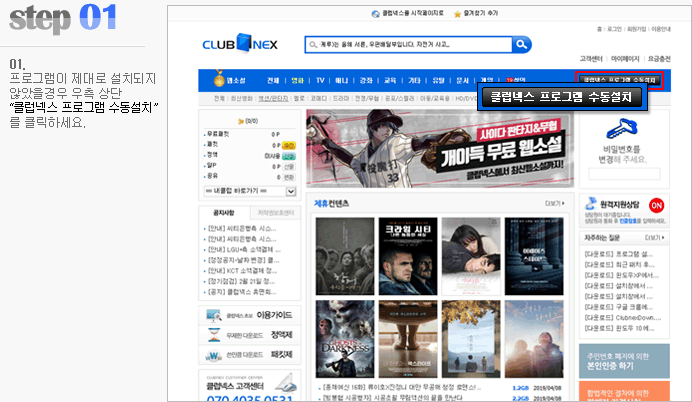Click the 로그인 link at top right

(x=614, y=29)
